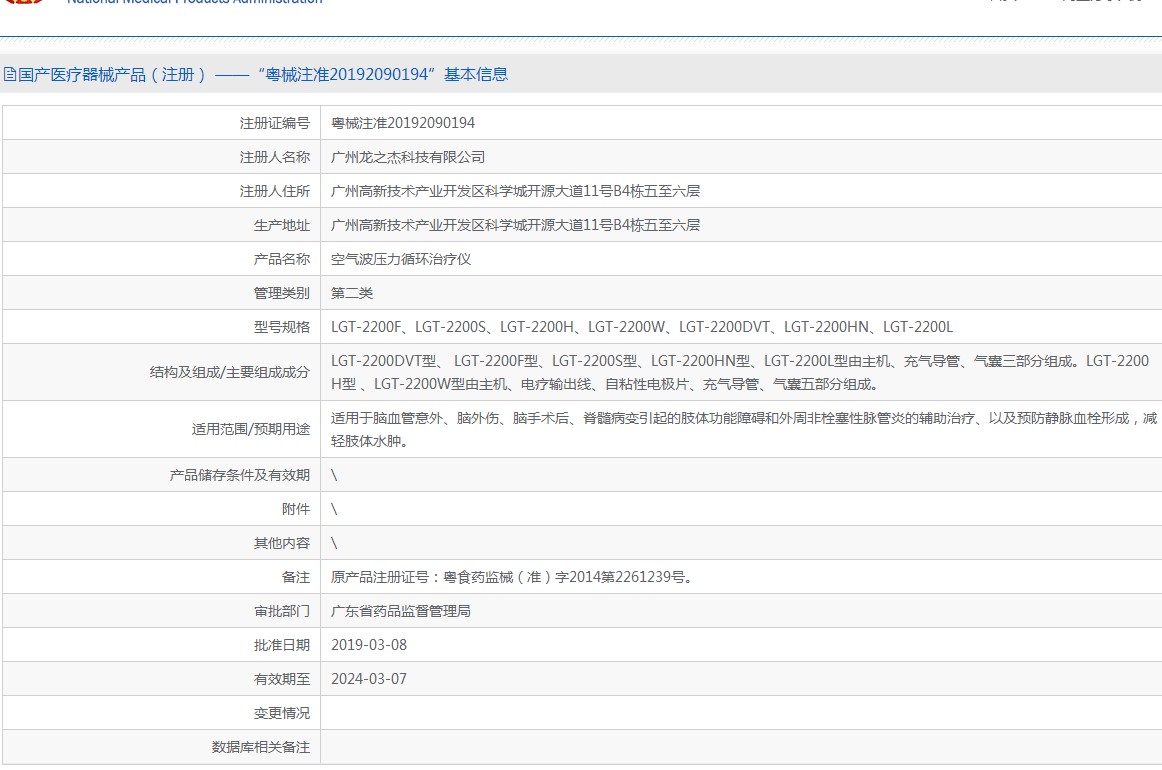The height and width of the screenshot is (770, 1162).
Task: Select the expiry date 2024-03-07
Action: tap(369, 679)
